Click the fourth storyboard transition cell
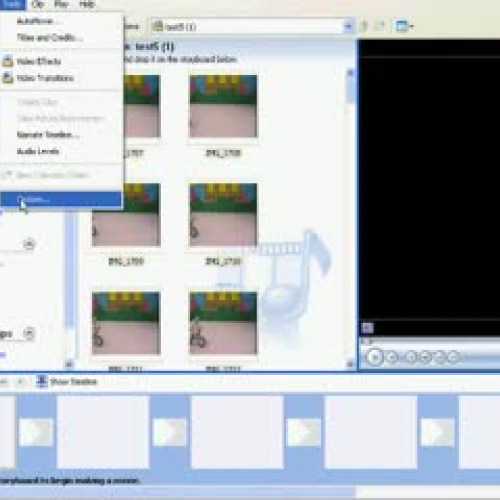 pyautogui.click(x=438, y=432)
